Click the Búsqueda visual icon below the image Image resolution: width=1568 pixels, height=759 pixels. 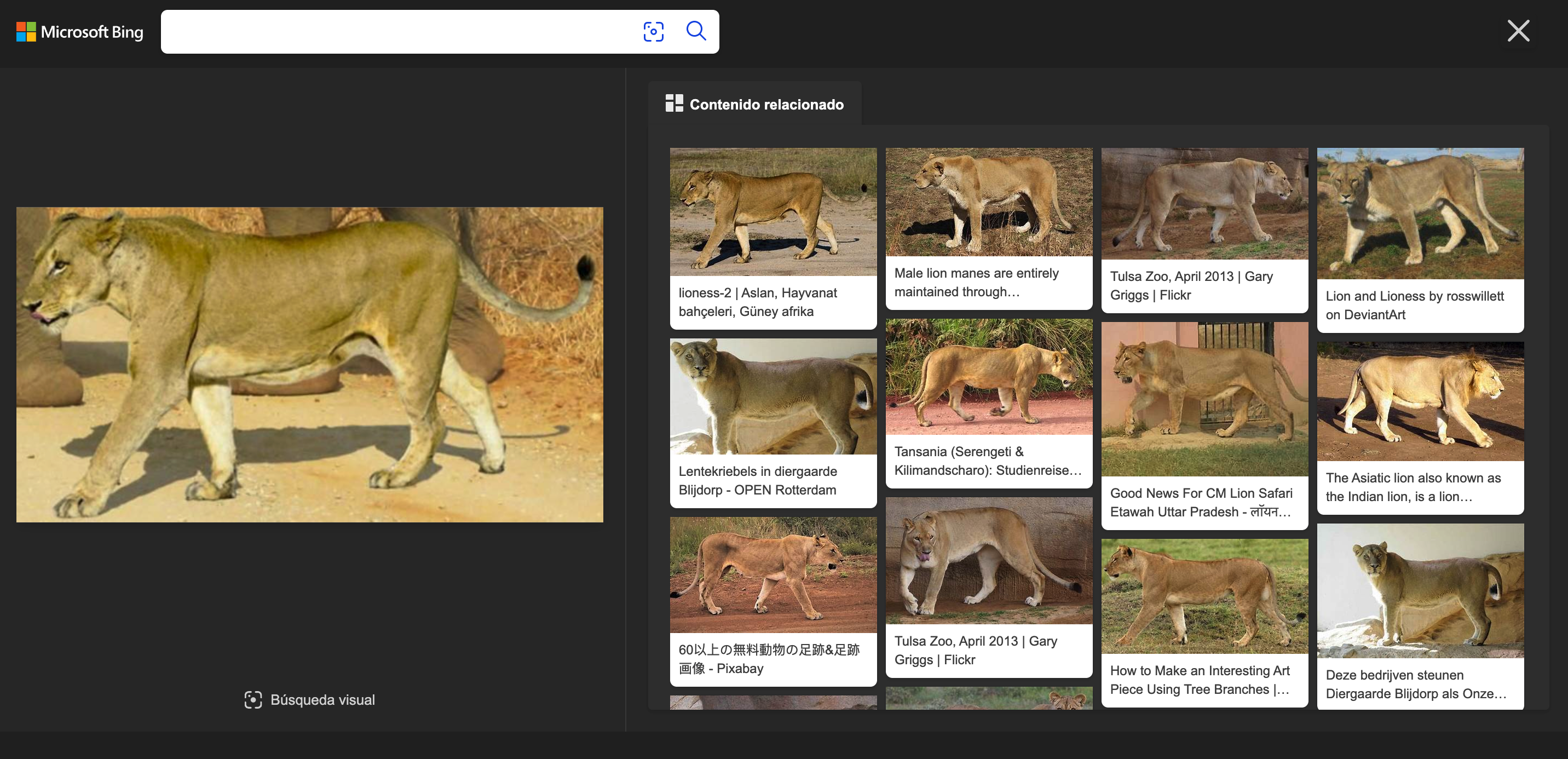[x=252, y=699]
